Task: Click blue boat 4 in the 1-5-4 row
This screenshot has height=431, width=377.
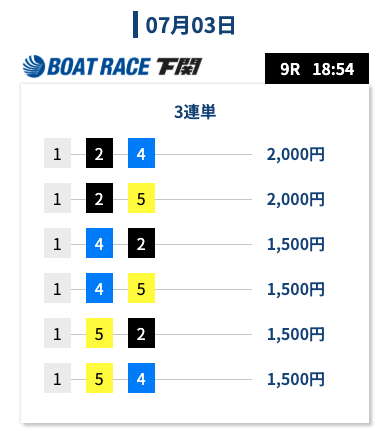Action: 141,378
